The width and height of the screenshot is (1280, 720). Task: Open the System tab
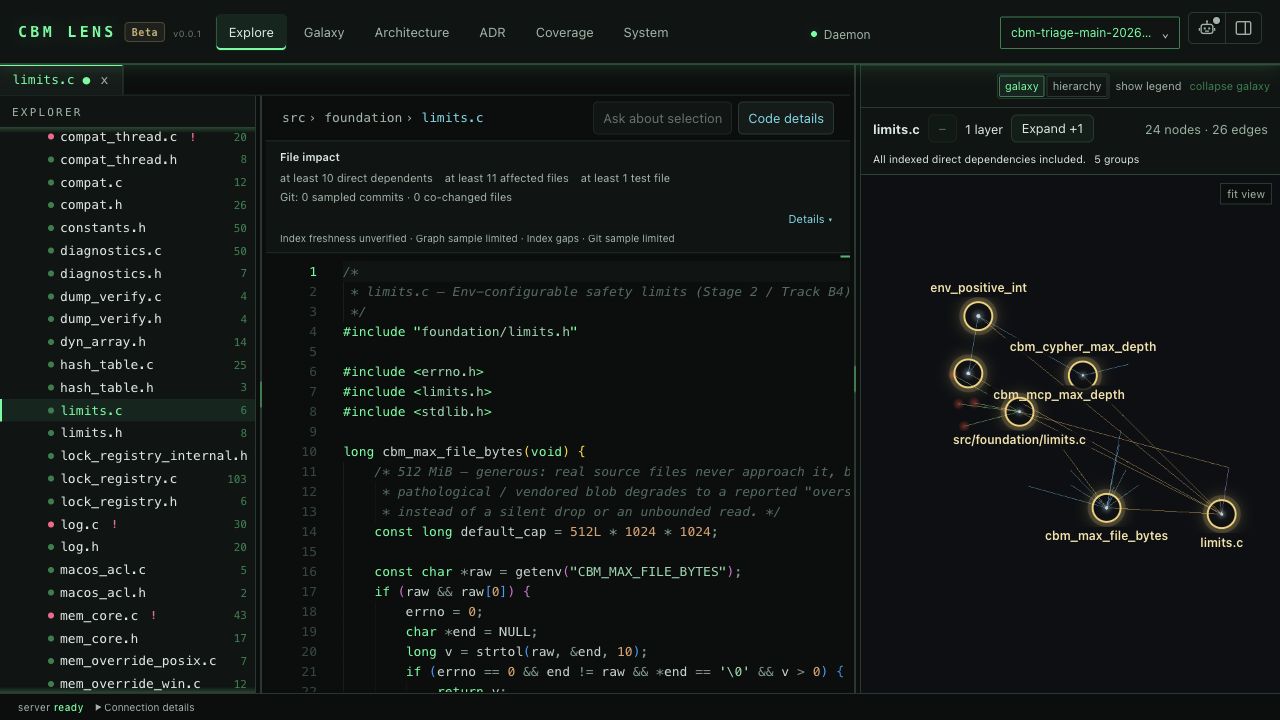pyautogui.click(x=646, y=32)
